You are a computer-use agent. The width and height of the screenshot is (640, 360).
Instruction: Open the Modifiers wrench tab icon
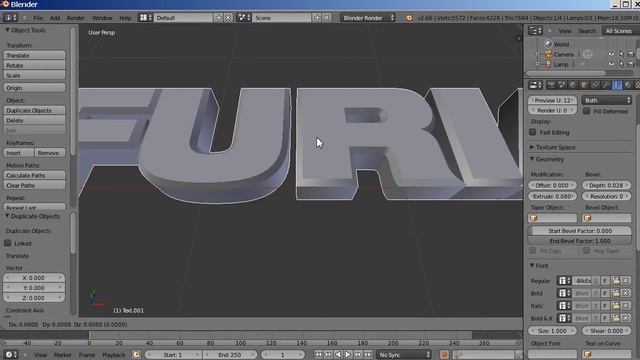click(606, 85)
